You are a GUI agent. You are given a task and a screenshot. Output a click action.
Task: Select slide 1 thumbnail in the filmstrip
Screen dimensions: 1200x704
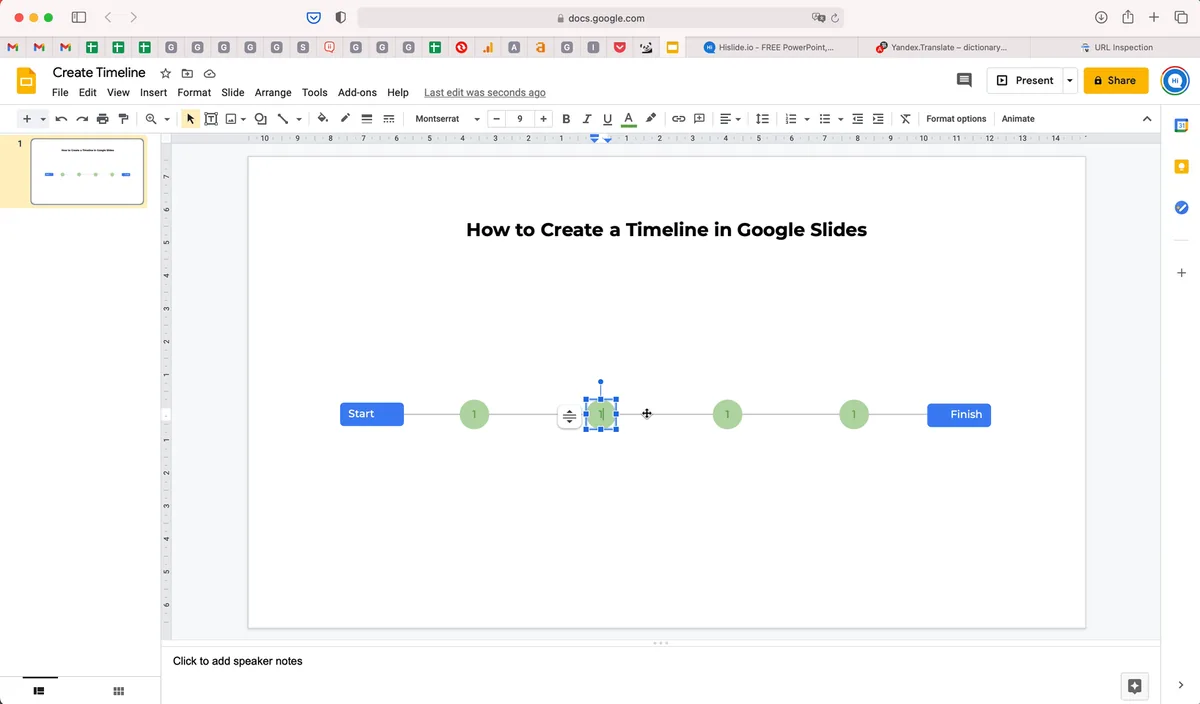(x=87, y=171)
